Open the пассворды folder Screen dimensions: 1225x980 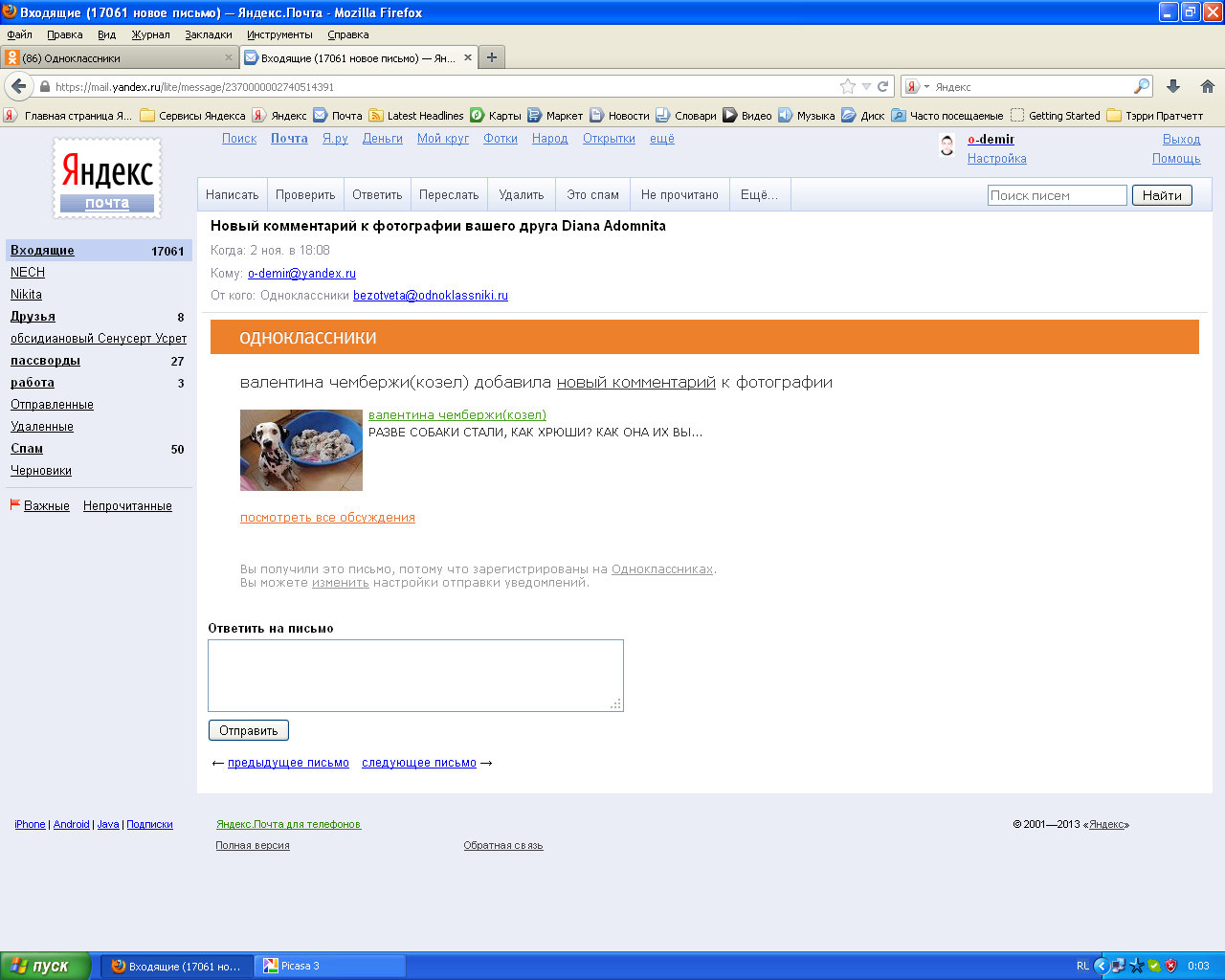[45, 361]
